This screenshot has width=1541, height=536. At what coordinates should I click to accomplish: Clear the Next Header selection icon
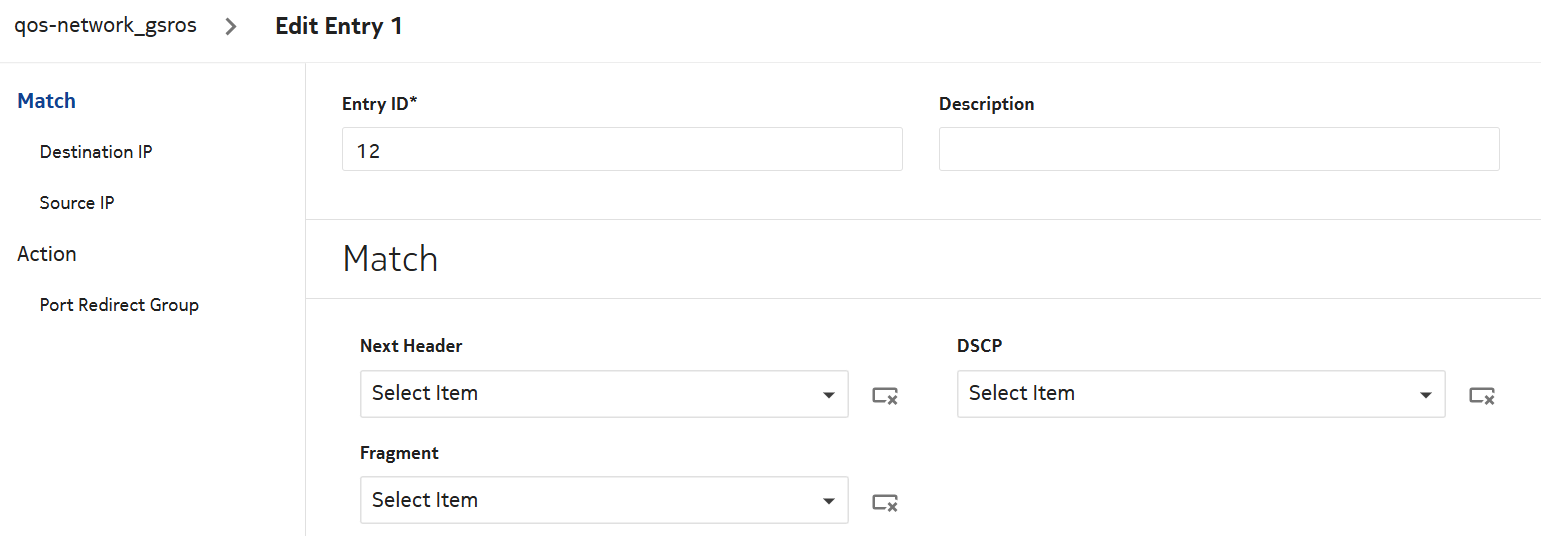[884, 395]
